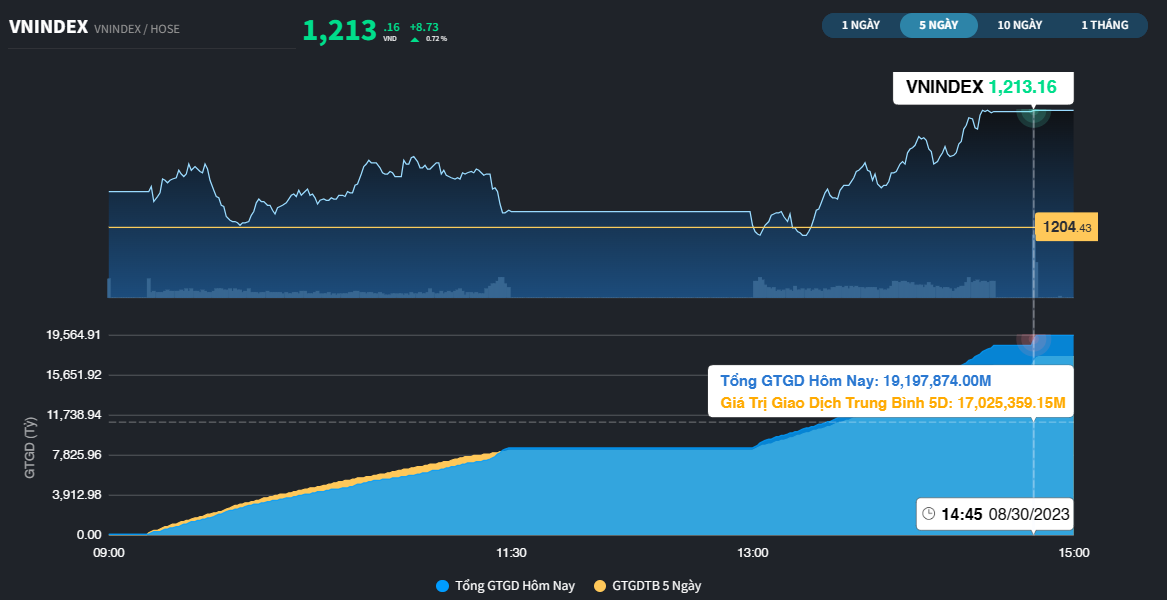Click the blue Tổng GTGD Hôm Nay legend dot
1167x600 pixels.
(x=443, y=586)
